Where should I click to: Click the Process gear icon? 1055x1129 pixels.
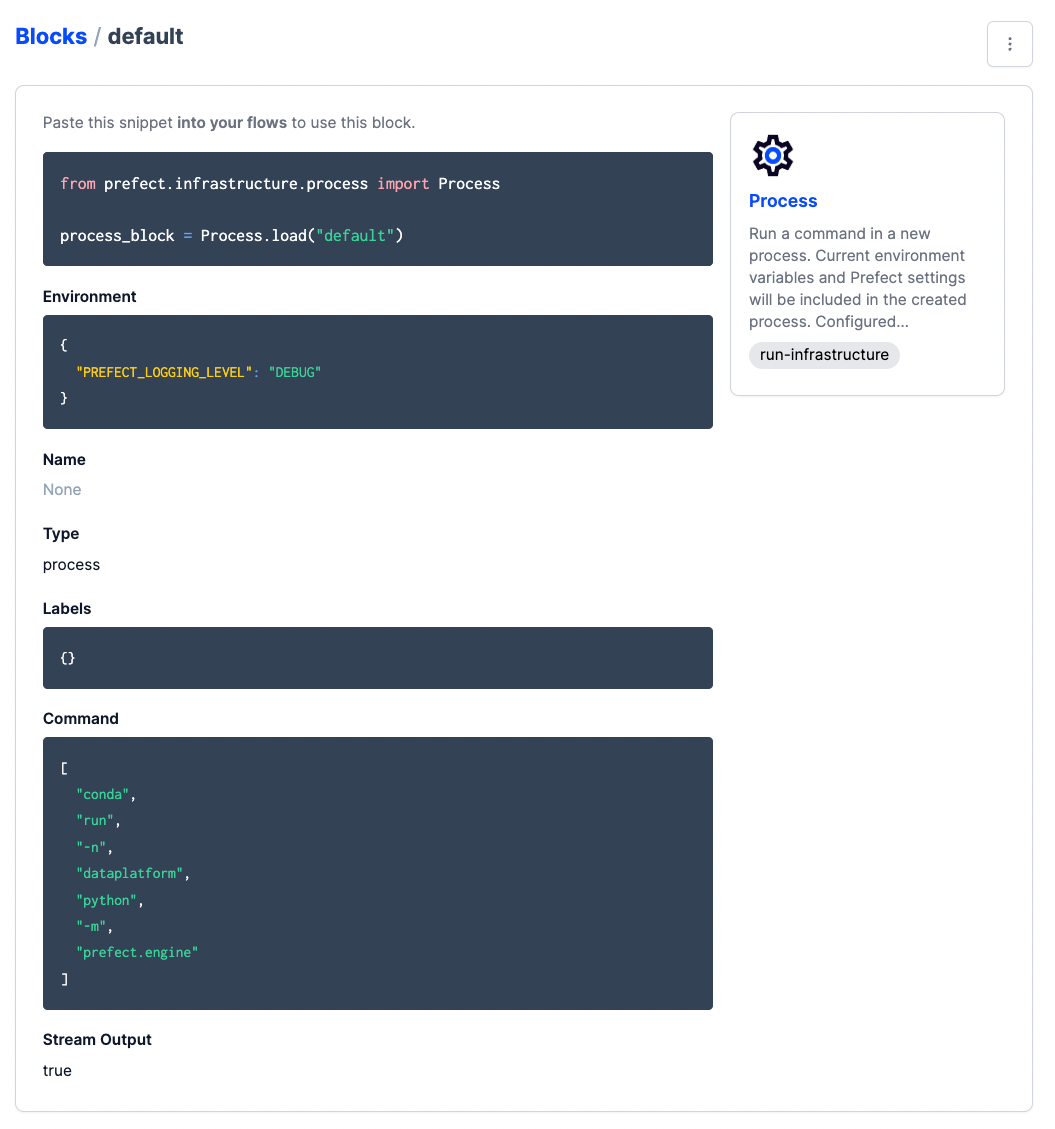772,155
